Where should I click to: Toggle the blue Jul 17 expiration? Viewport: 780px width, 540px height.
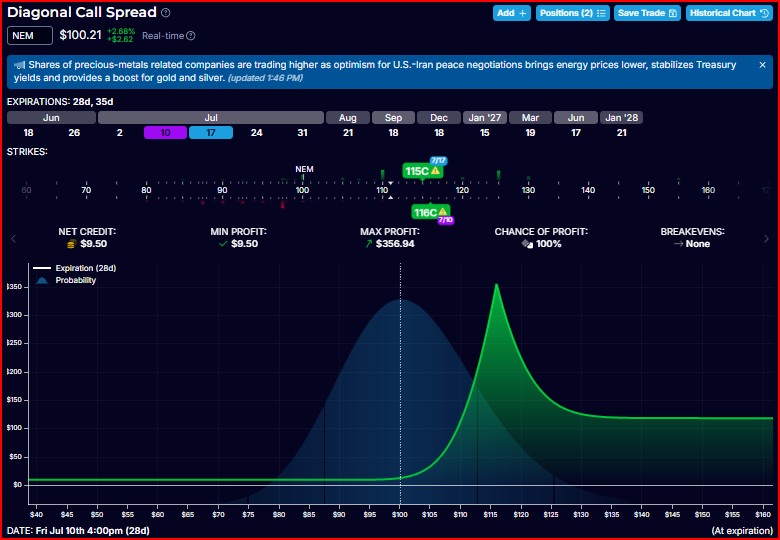point(211,133)
